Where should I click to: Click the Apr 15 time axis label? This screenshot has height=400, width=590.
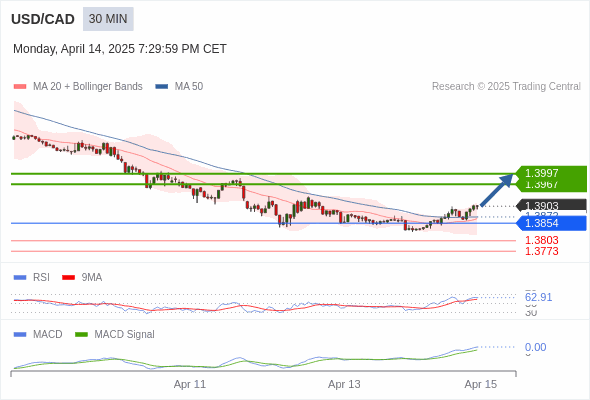pyautogui.click(x=481, y=384)
